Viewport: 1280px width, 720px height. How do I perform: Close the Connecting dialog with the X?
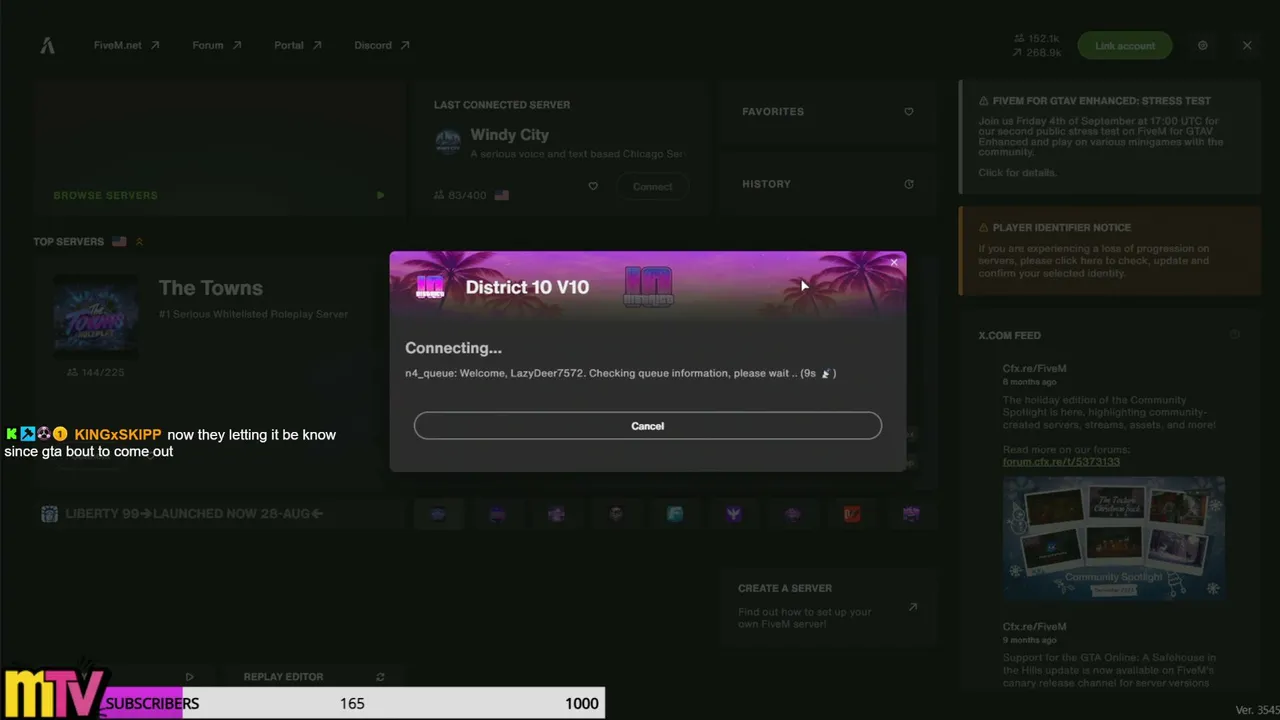pos(894,263)
